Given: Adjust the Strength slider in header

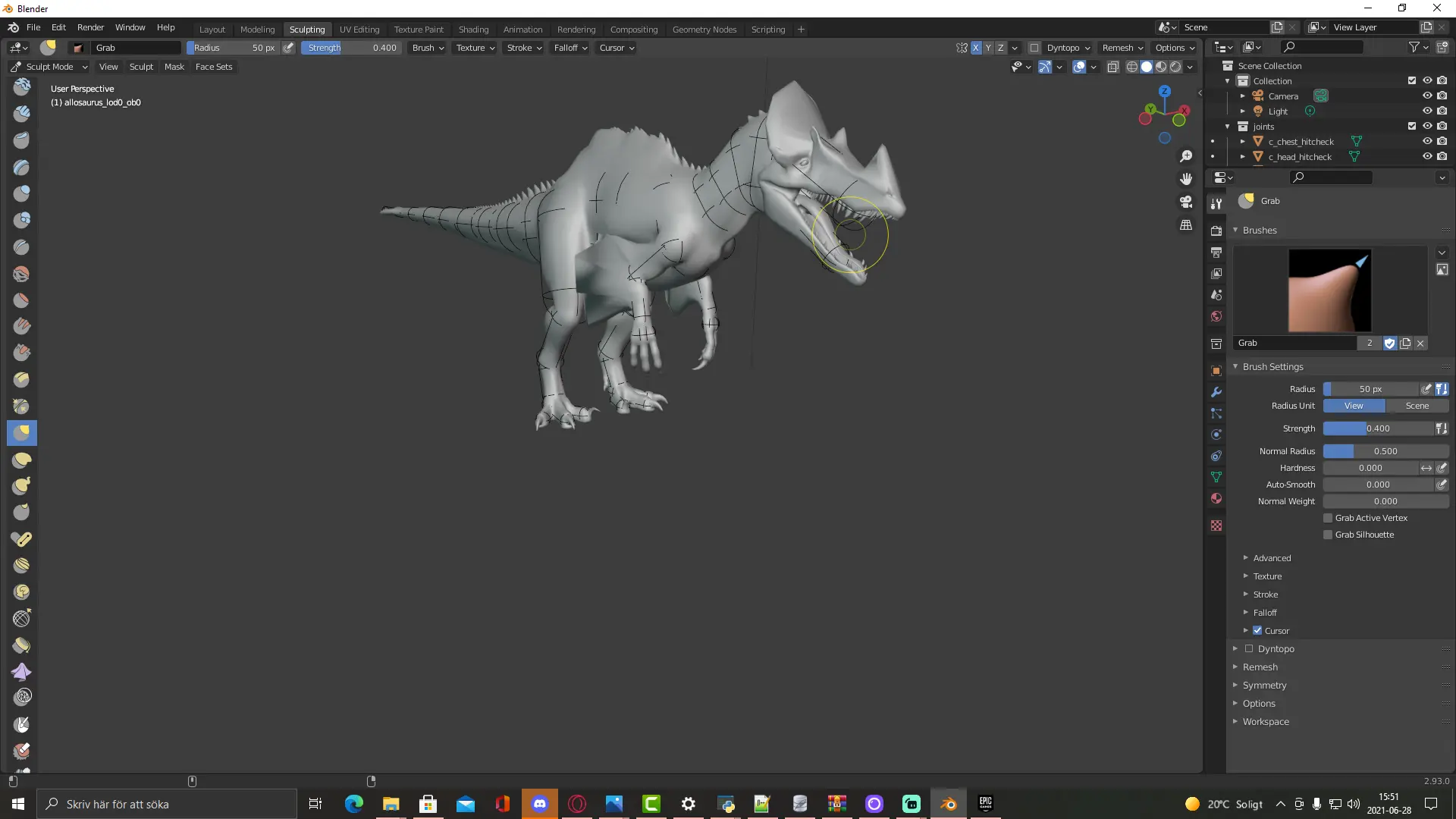Looking at the screenshot, I should (351, 48).
